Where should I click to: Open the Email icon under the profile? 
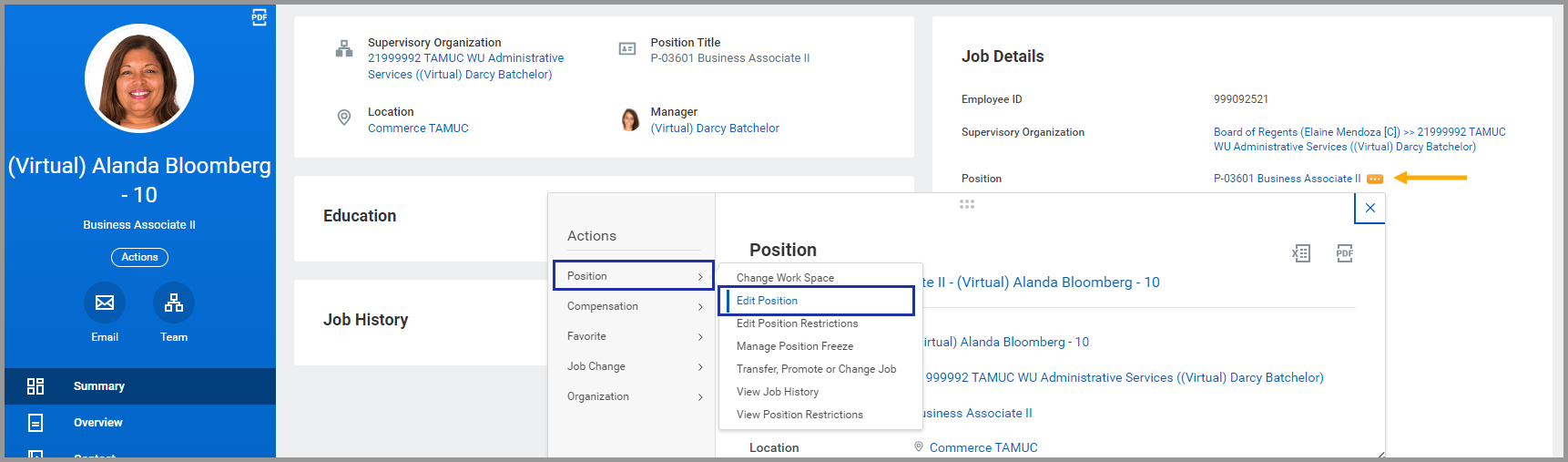[x=105, y=303]
